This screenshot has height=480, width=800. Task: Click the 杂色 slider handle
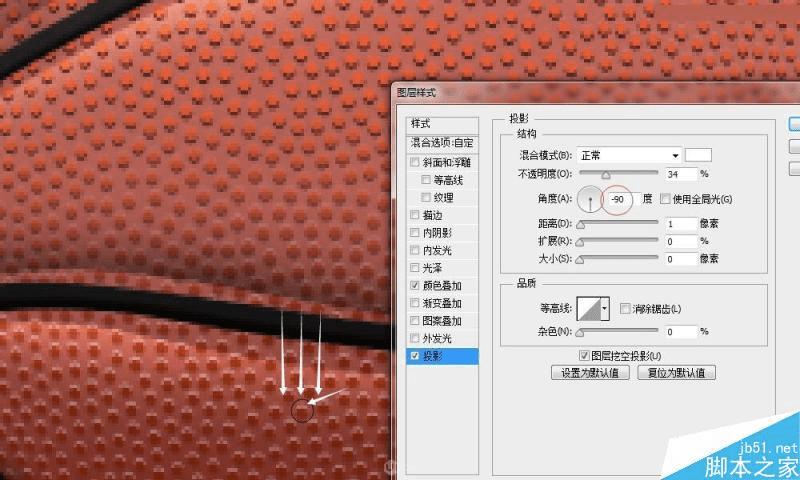click(580, 333)
